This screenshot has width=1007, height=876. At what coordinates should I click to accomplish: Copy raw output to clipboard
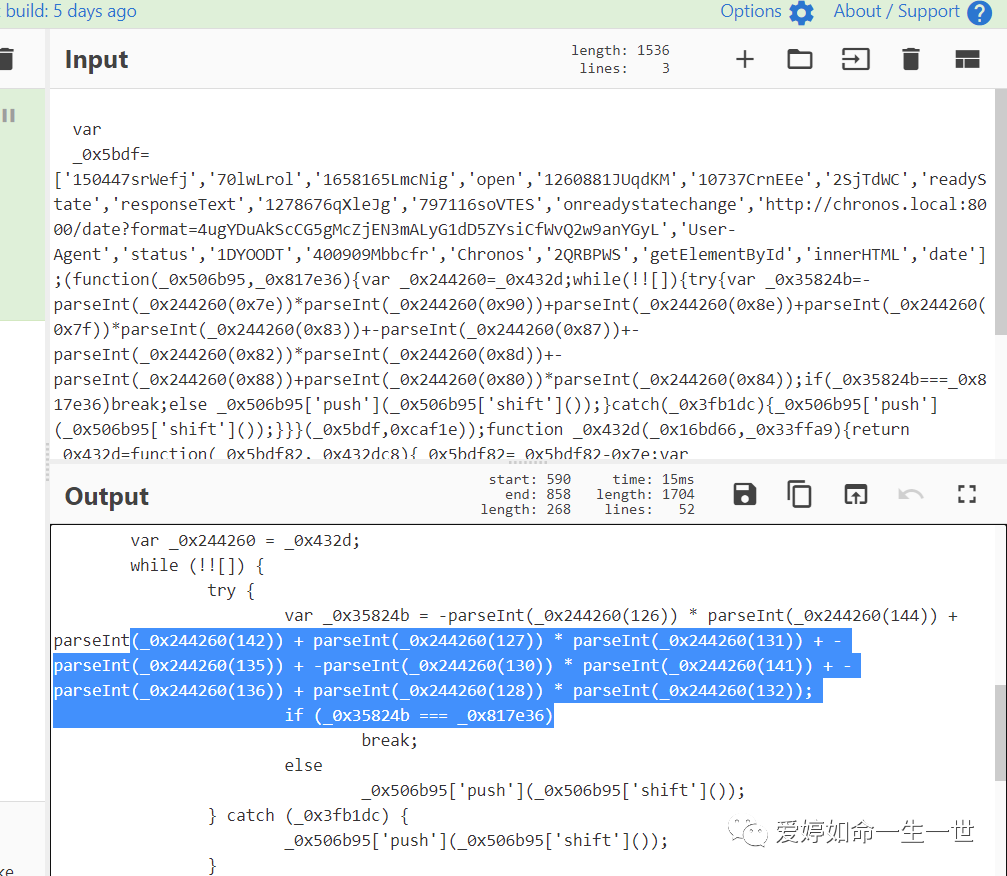coord(800,495)
